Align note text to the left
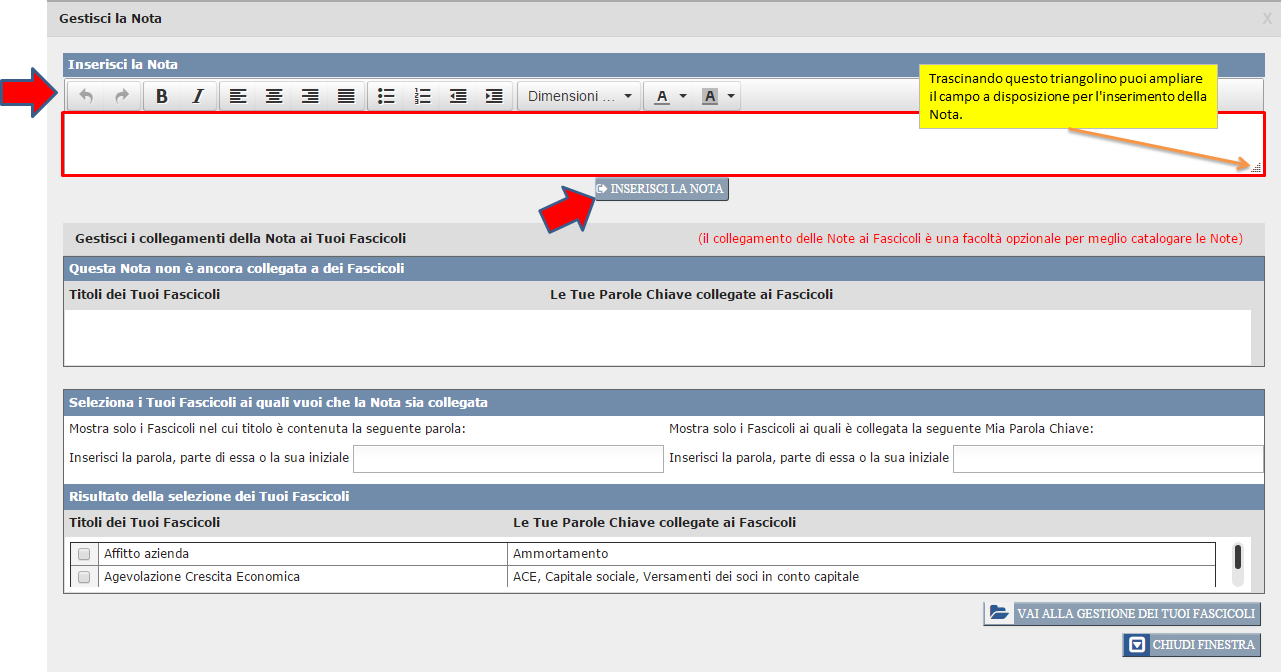 (x=238, y=96)
